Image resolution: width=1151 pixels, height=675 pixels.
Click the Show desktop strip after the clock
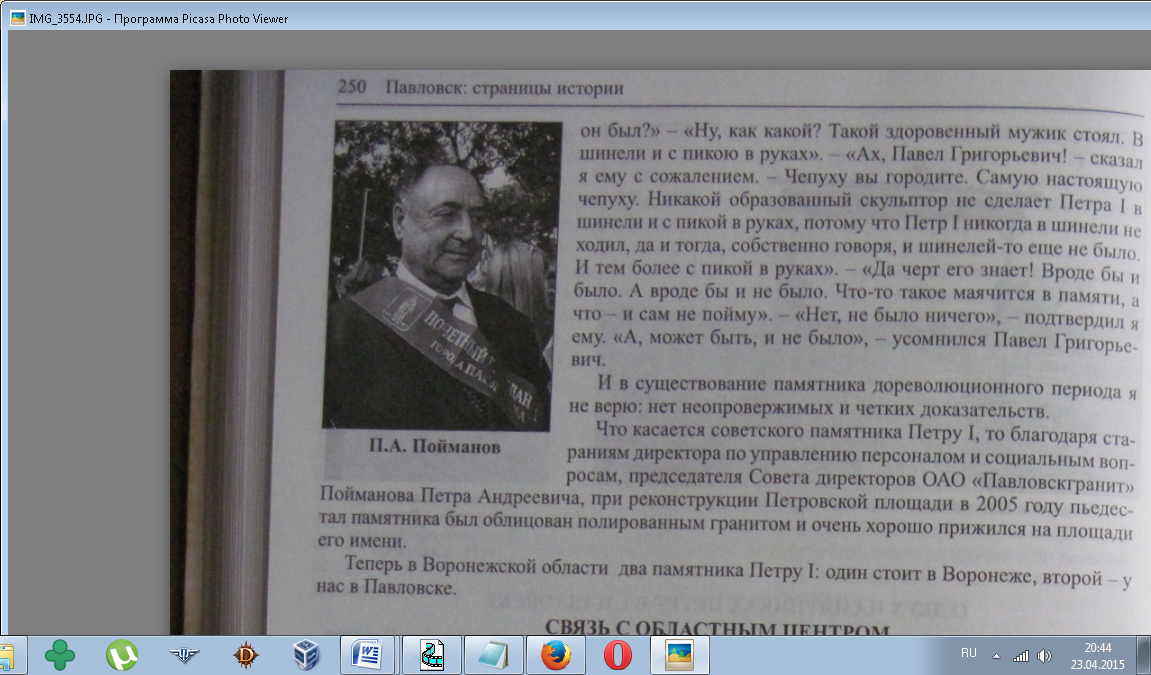pos(1144,655)
